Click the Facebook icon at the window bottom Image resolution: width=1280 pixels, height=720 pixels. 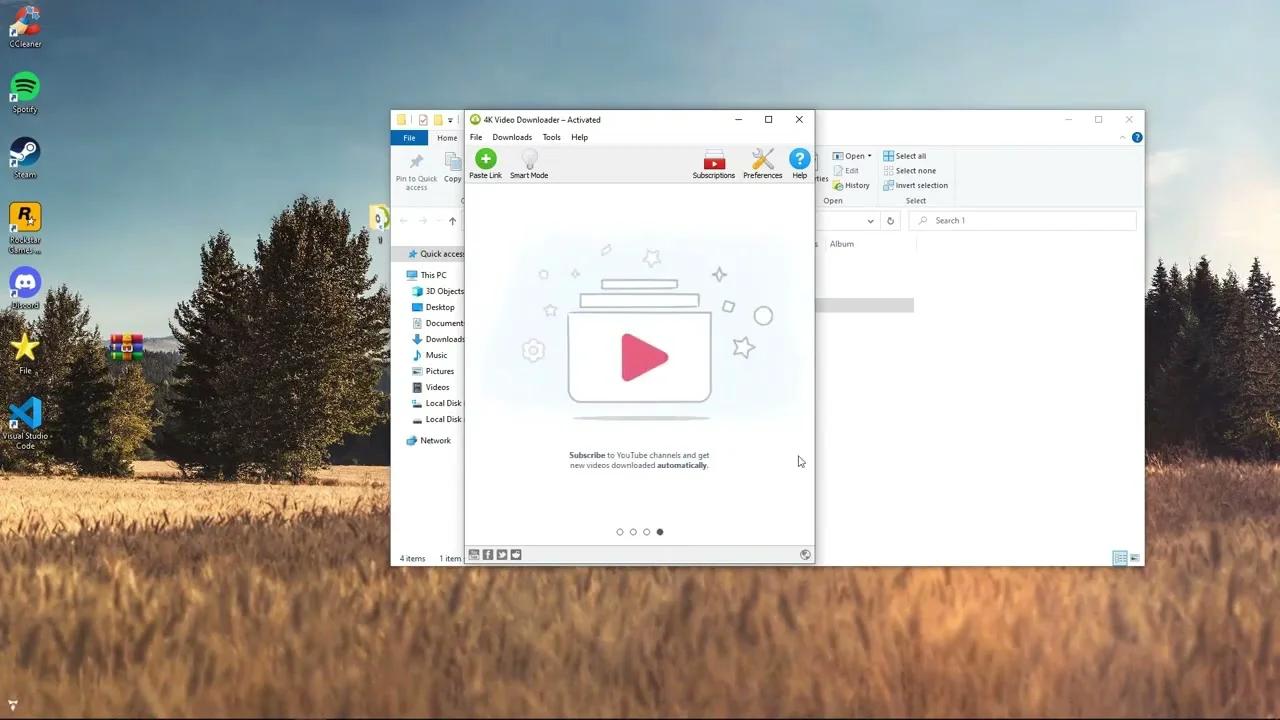pyautogui.click(x=488, y=554)
